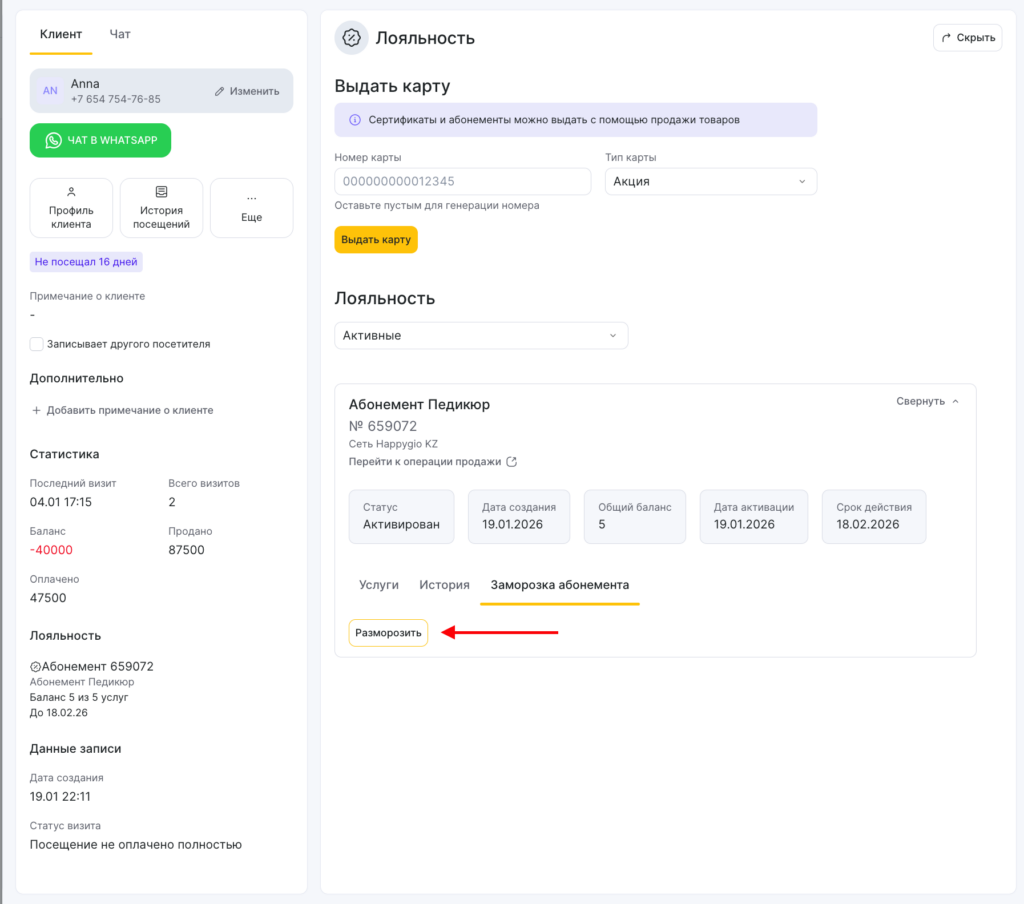Viewport: 1024px width, 904px height.
Task: Click the Разморозить button
Action: point(388,633)
